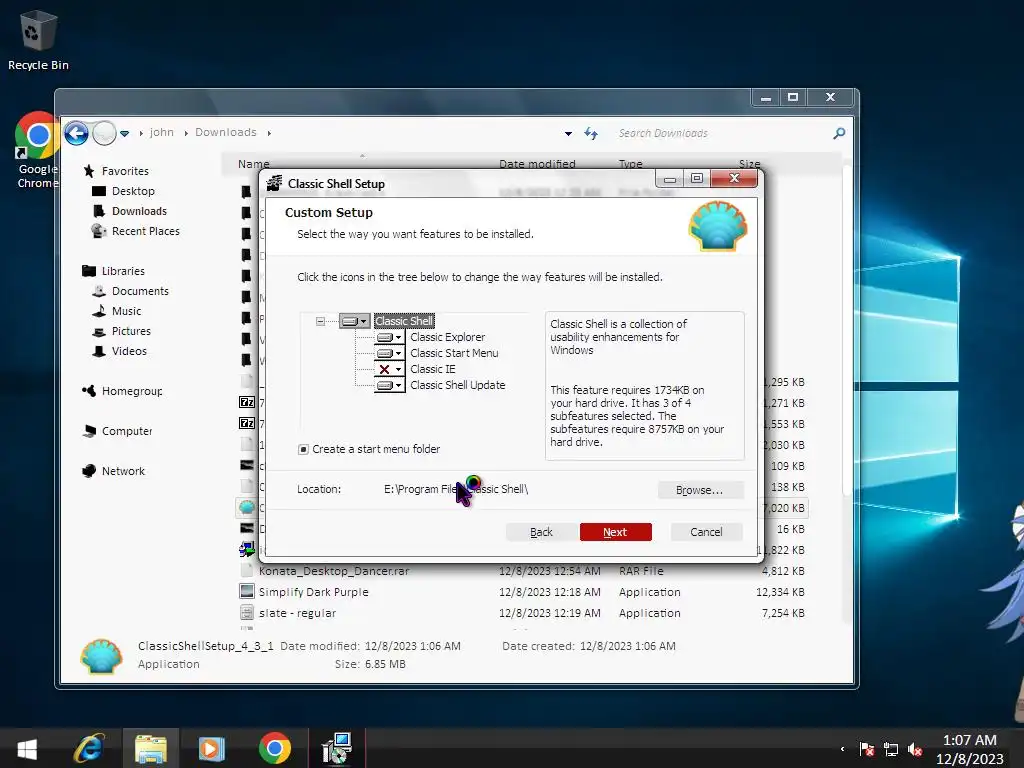Screen dimensions: 1024x768
Task: Open Pictures library in navigation pane
Action: tap(131, 331)
